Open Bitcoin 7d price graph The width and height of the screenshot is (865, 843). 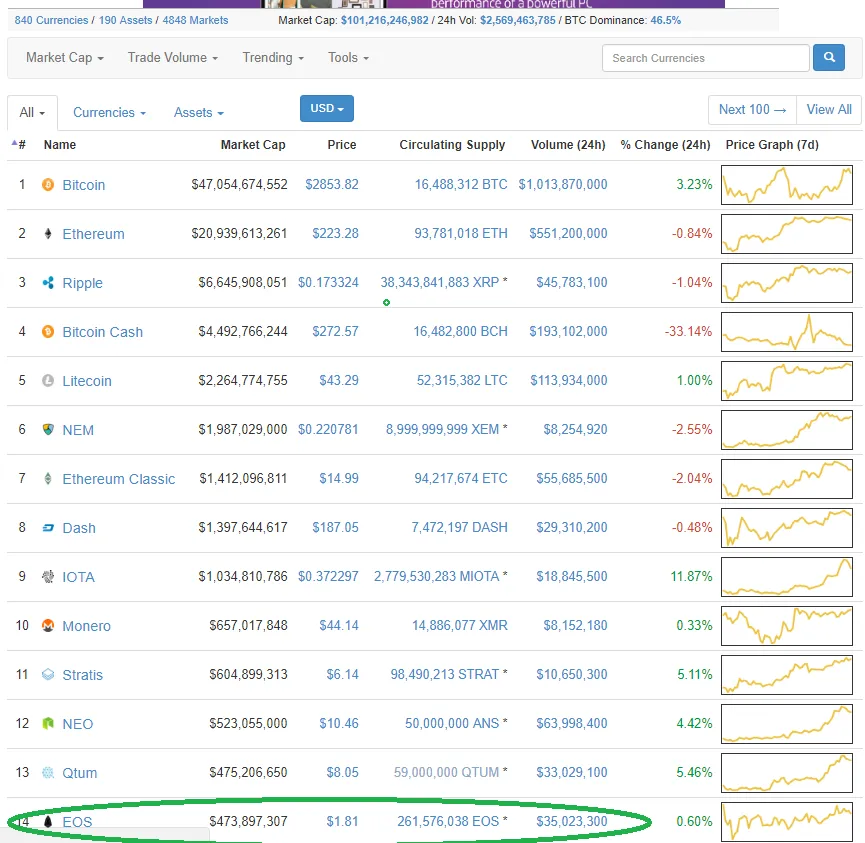(787, 185)
